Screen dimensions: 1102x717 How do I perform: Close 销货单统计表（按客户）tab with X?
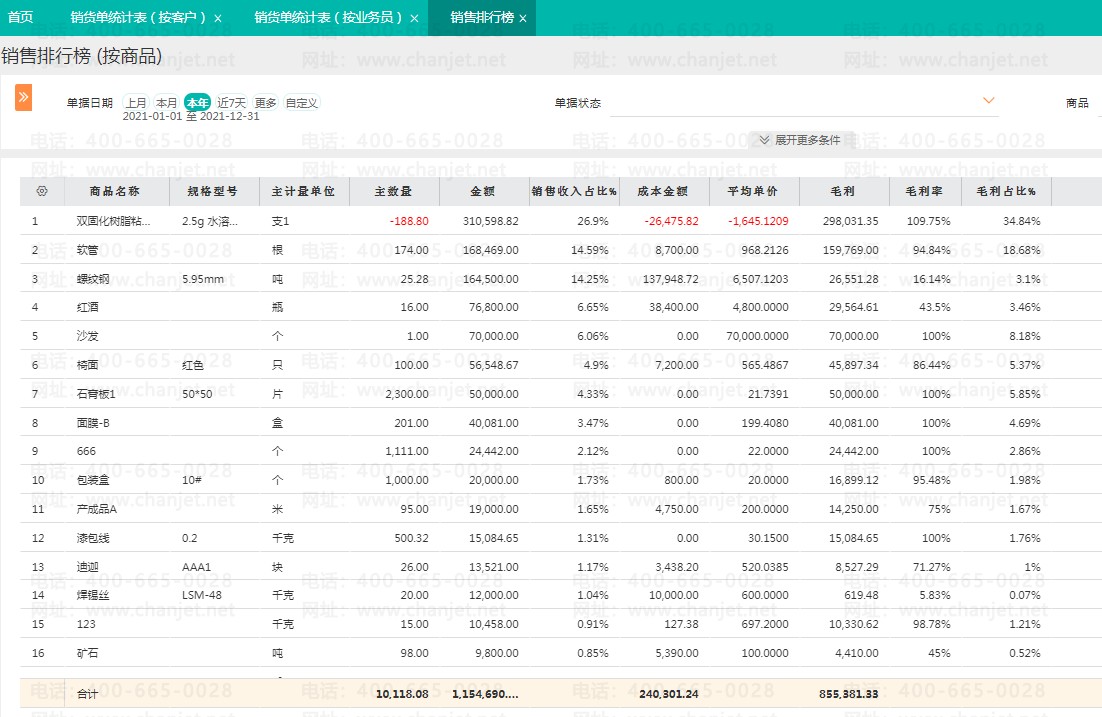tap(218, 18)
